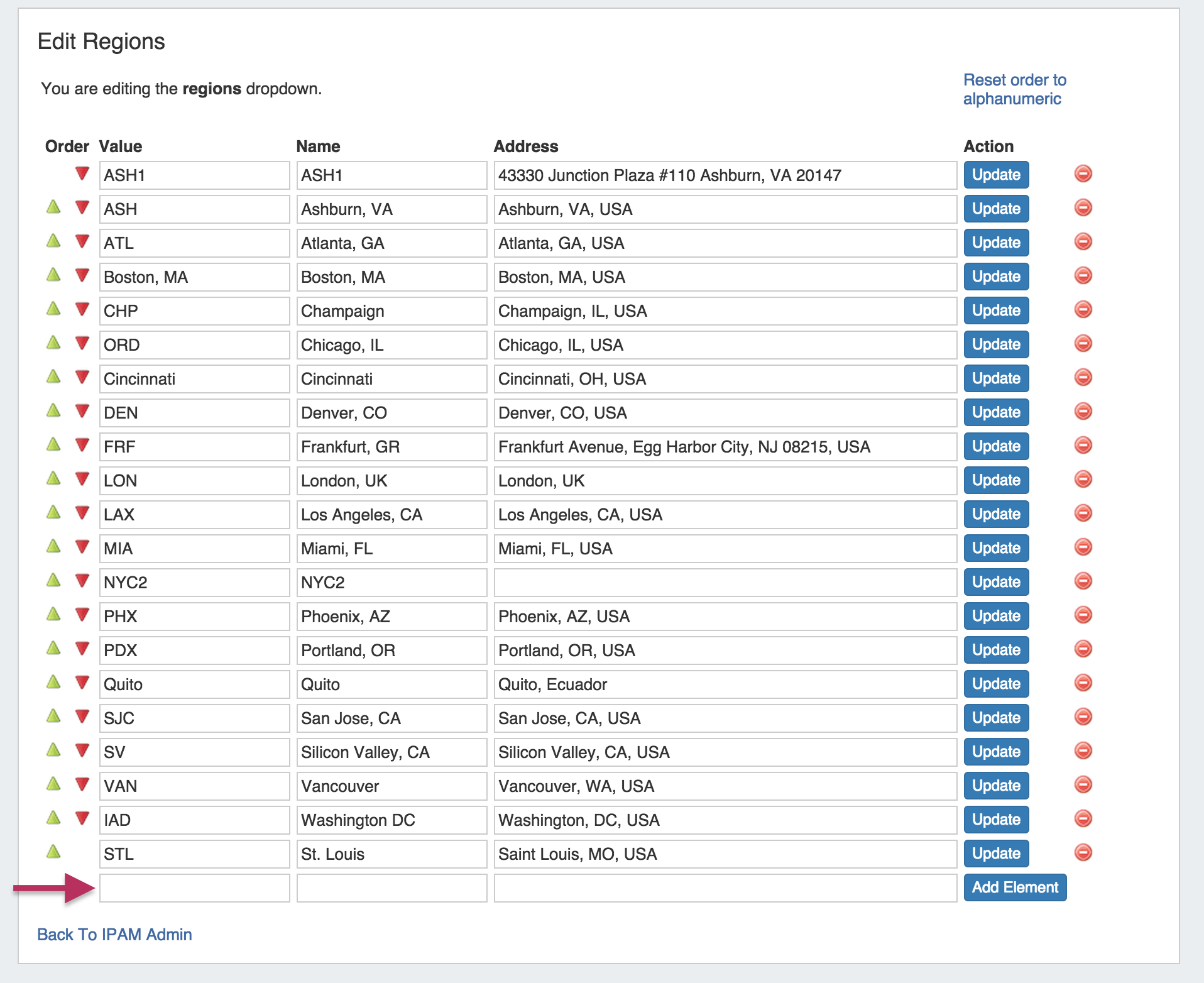Open Reset order to alphanumeric link
This screenshot has width=1204, height=983.
click(x=1014, y=89)
